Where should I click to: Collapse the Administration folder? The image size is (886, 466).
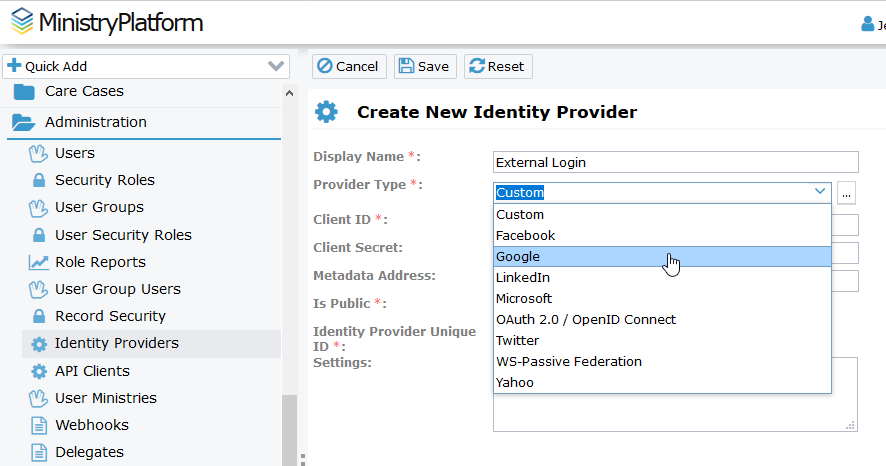(x=95, y=122)
